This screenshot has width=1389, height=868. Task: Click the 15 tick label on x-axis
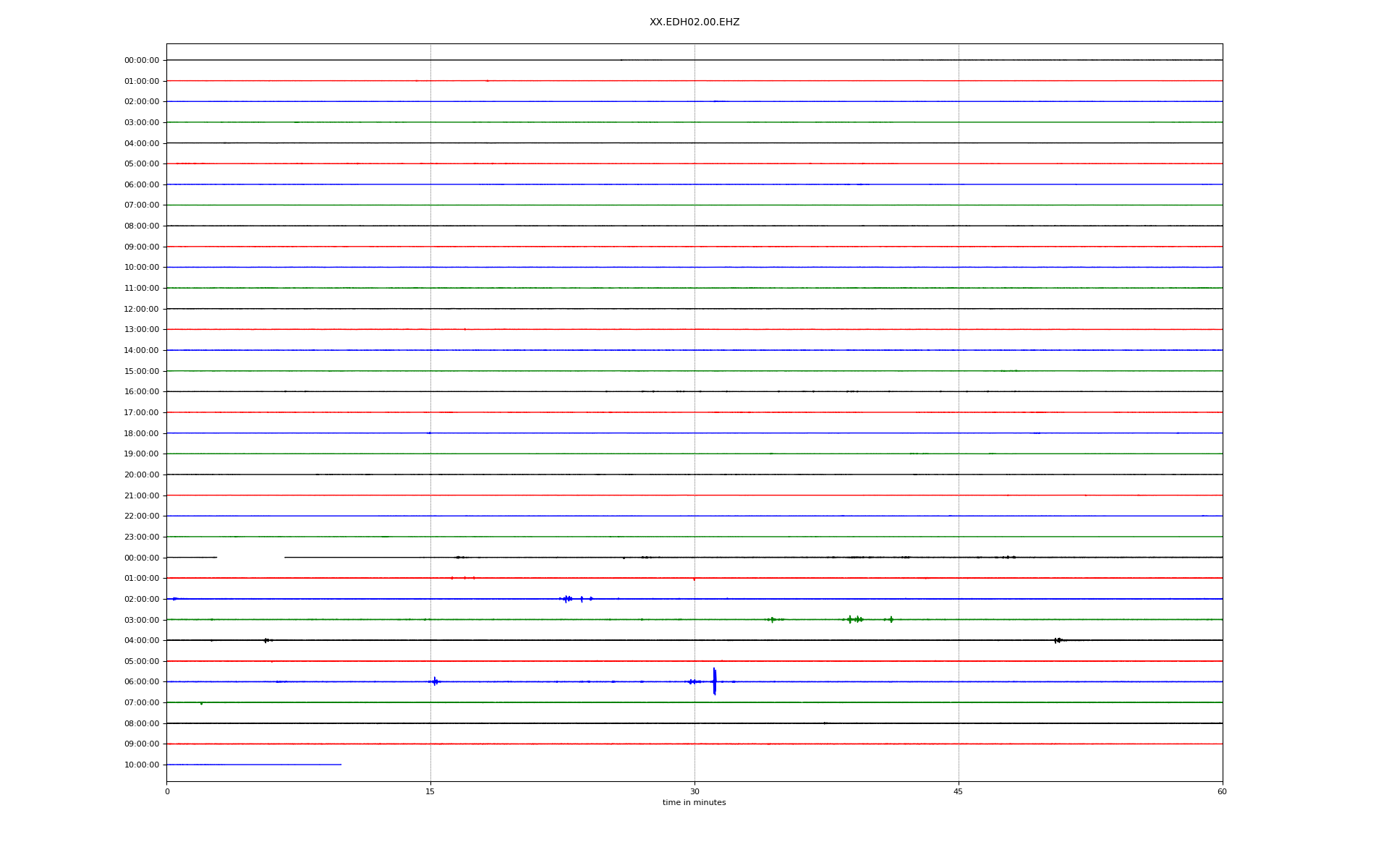tap(430, 791)
